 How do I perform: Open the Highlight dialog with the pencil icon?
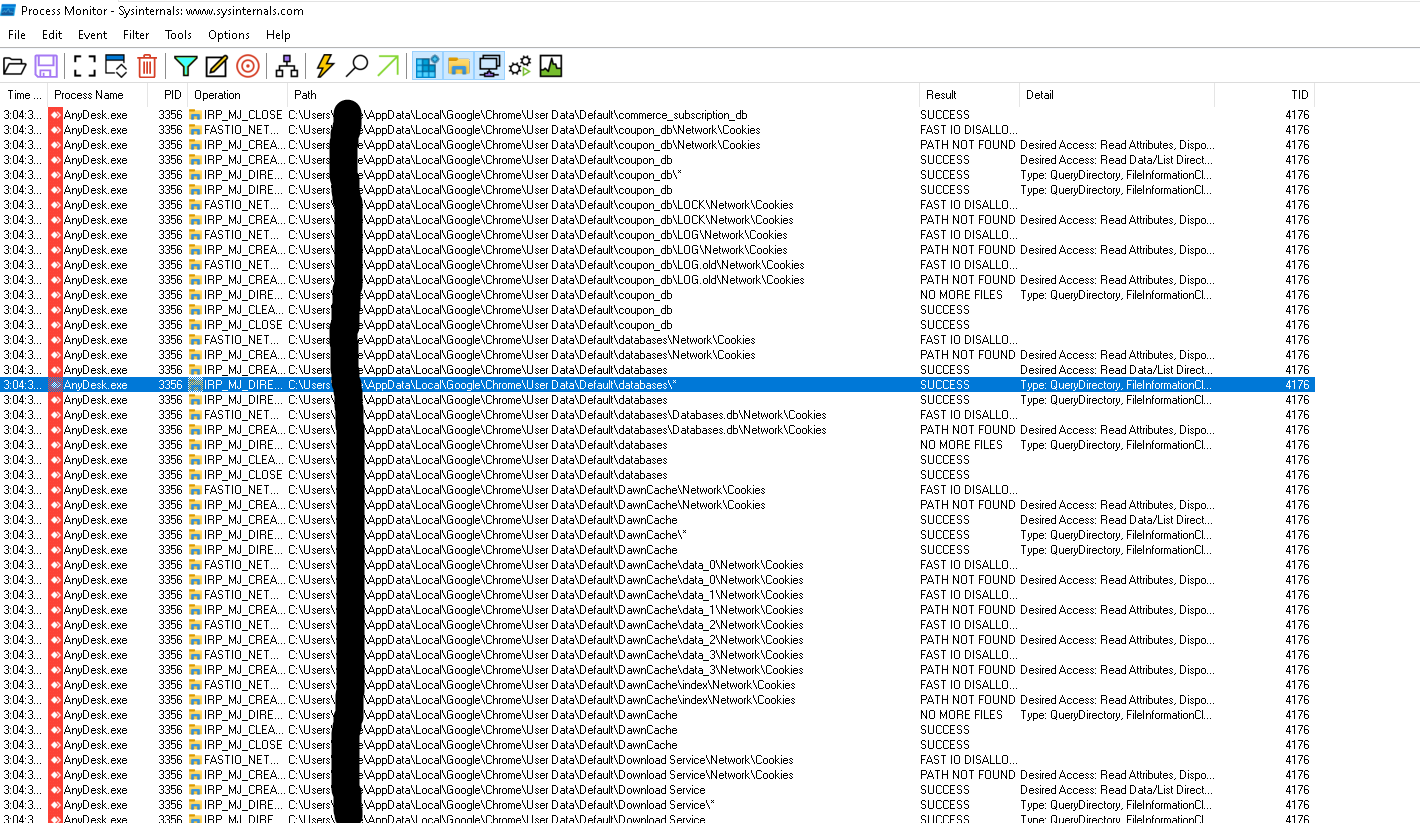[x=216, y=67]
